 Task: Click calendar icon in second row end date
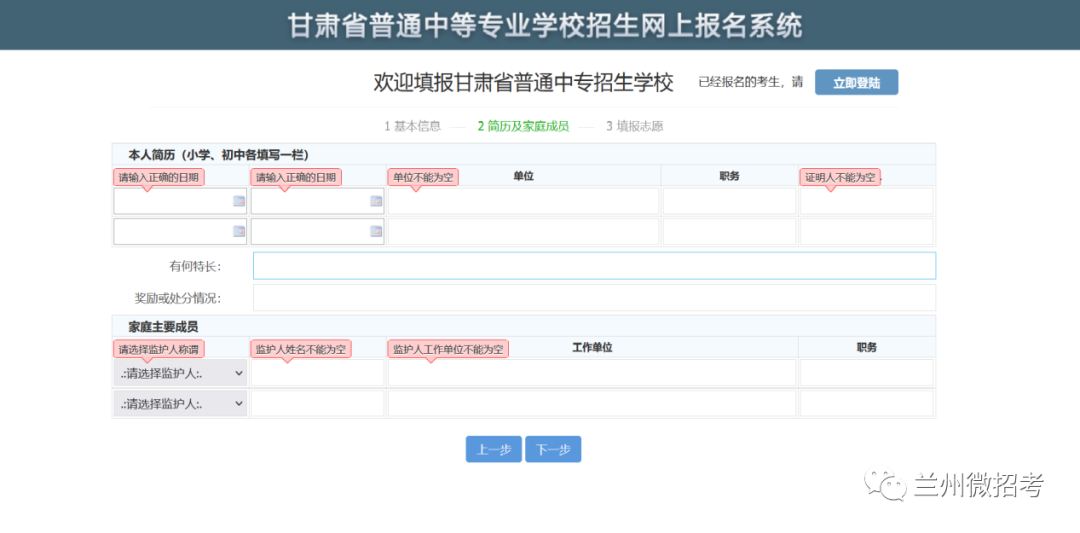coord(376,232)
